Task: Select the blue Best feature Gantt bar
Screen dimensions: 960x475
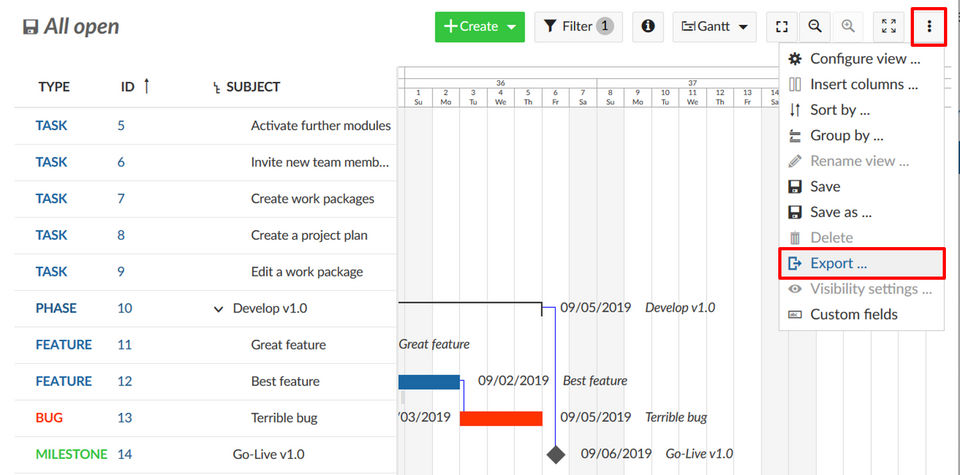Action: (429, 382)
